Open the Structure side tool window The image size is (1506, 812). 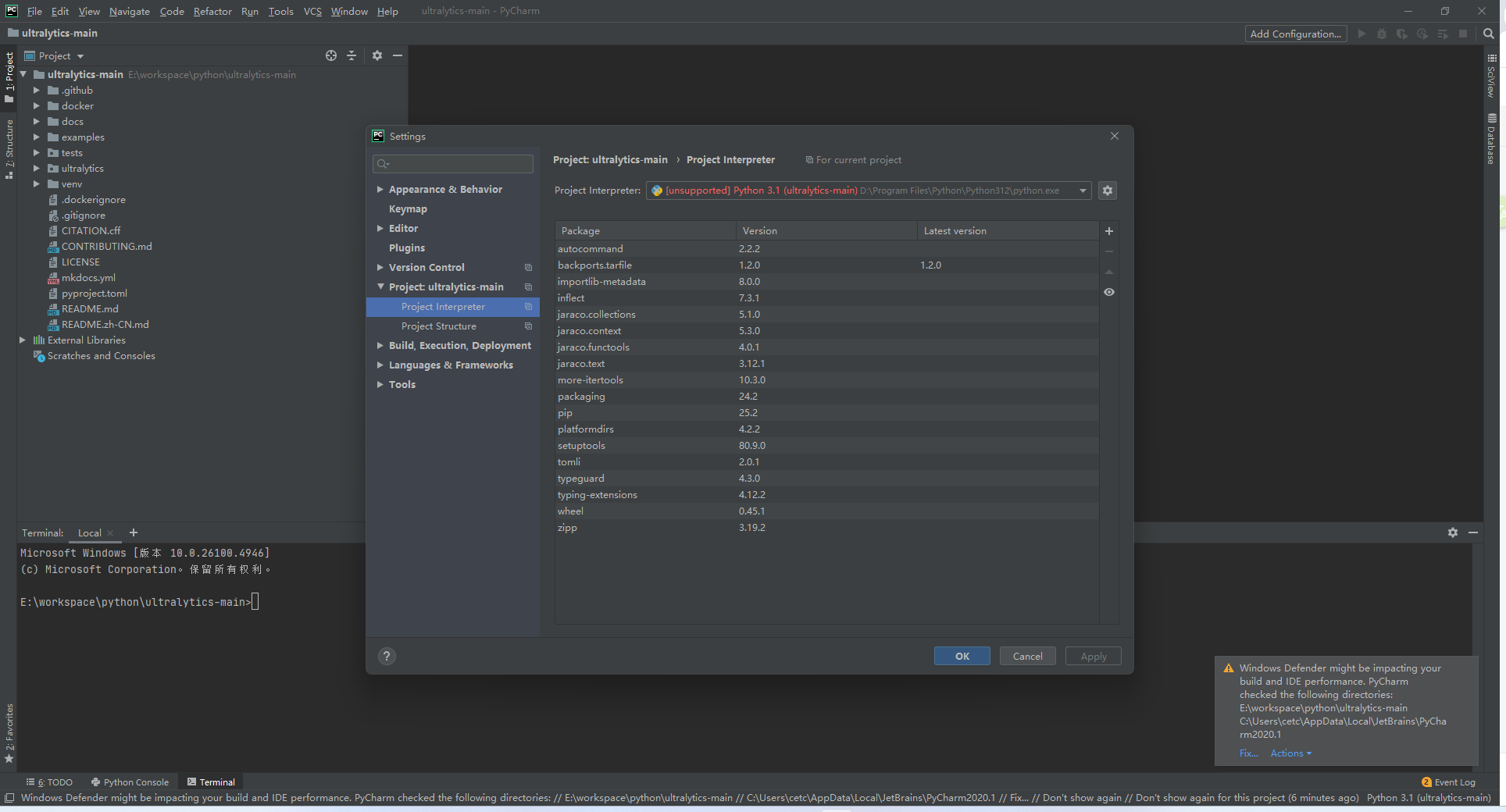tap(9, 149)
